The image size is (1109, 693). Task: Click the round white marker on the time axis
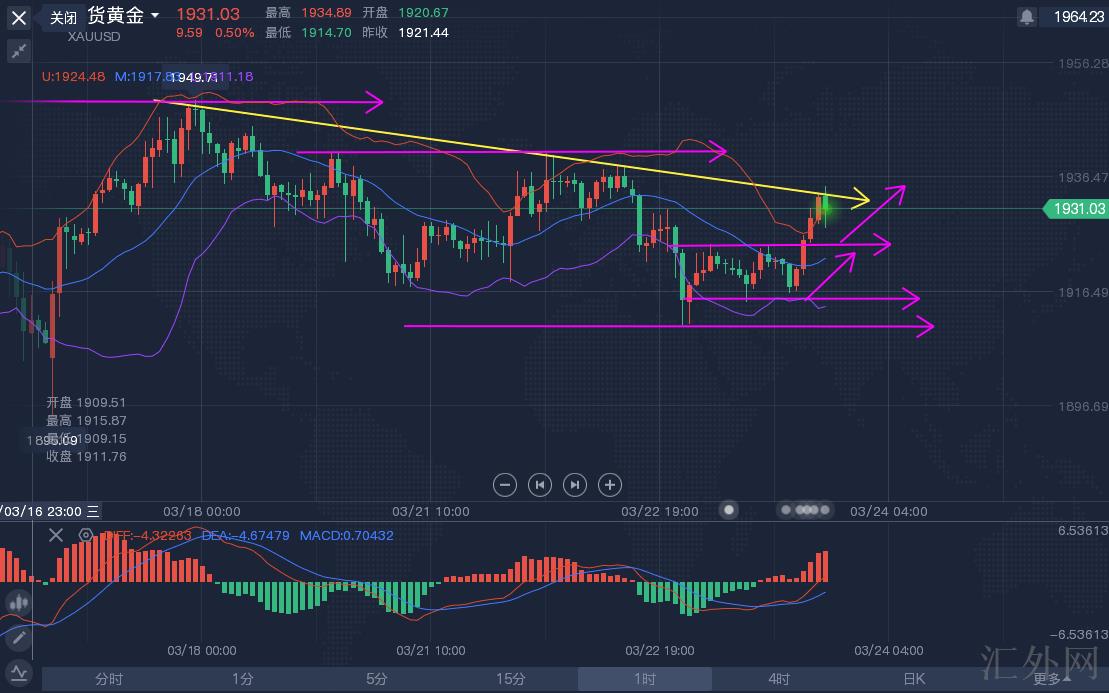[728, 509]
